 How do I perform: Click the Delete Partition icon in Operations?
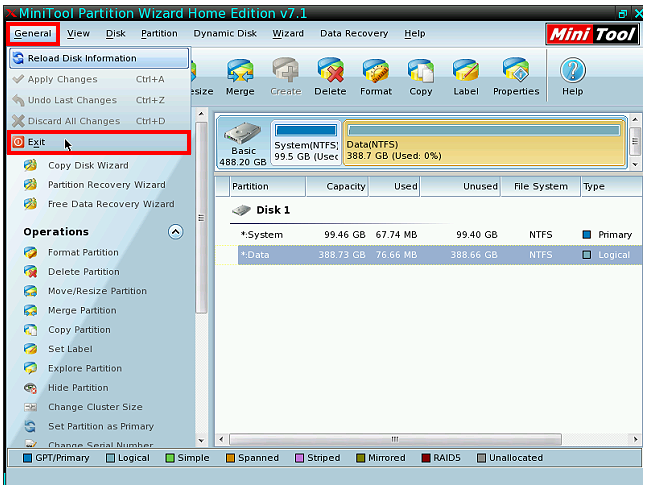(30, 272)
